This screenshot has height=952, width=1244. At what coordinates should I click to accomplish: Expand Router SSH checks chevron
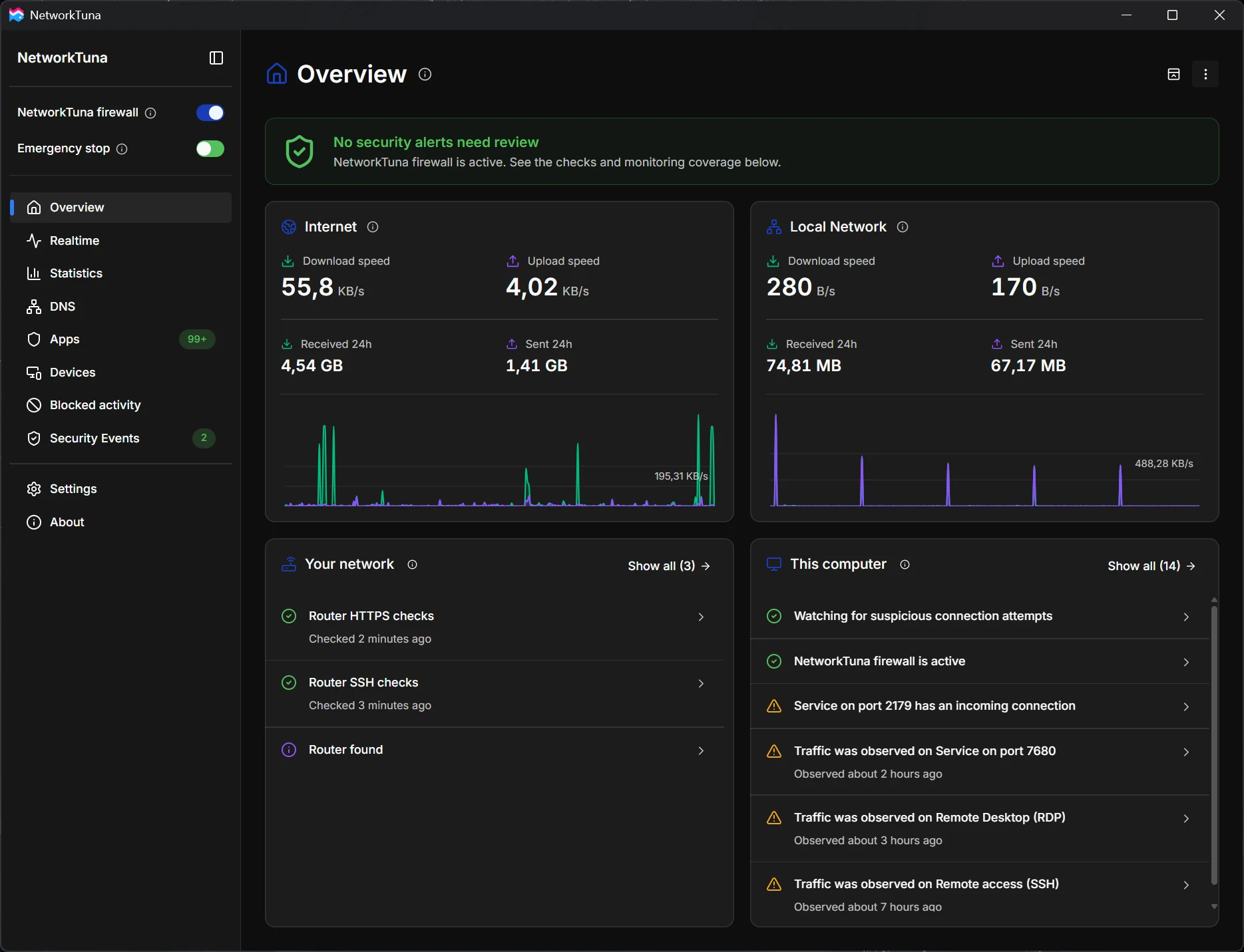pyautogui.click(x=701, y=684)
